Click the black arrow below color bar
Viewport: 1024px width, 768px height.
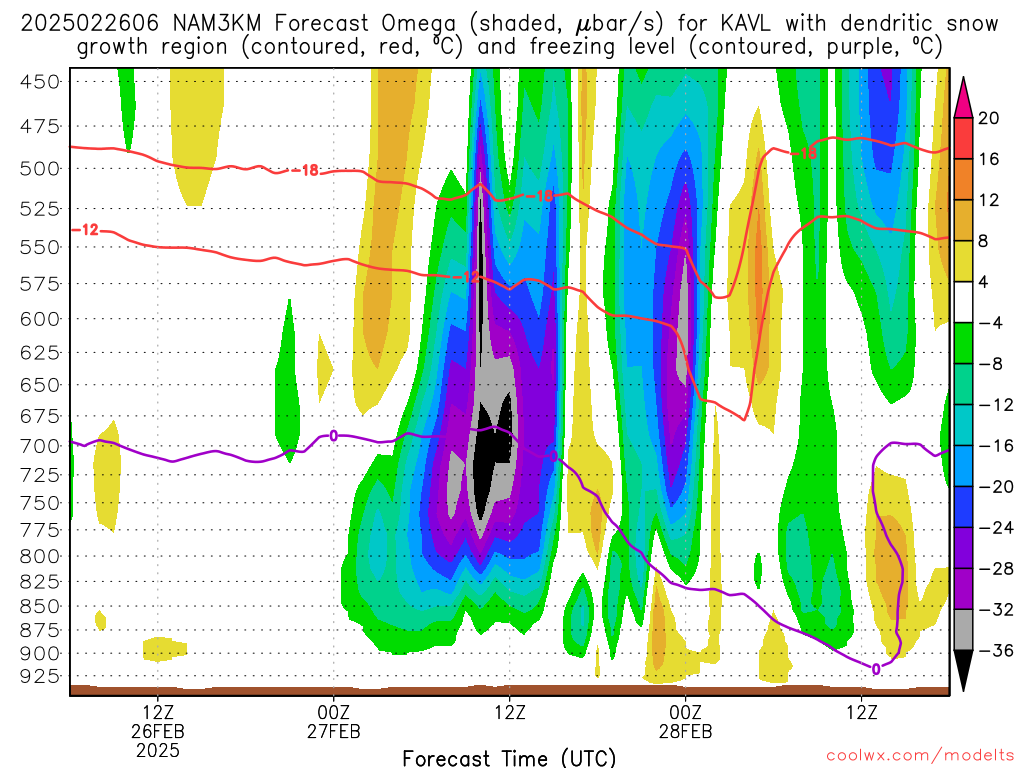[x=963, y=670]
